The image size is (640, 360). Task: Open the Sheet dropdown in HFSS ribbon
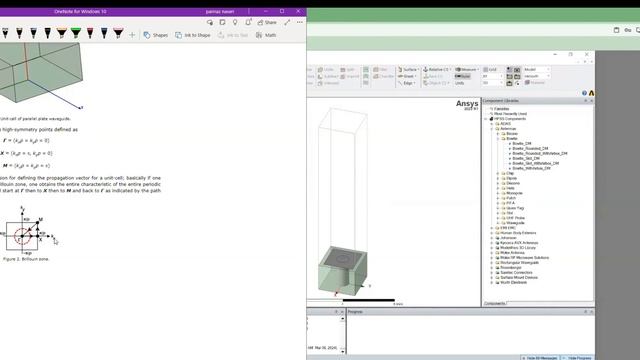[x=407, y=76]
